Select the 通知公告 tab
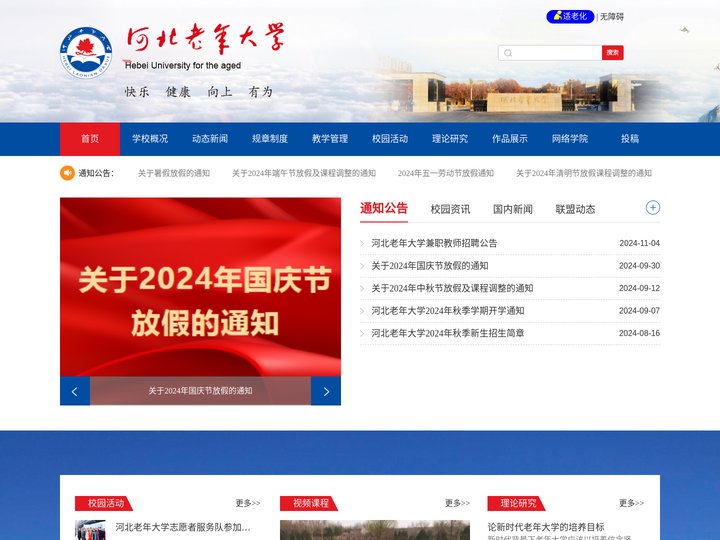 click(x=384, y=208)
